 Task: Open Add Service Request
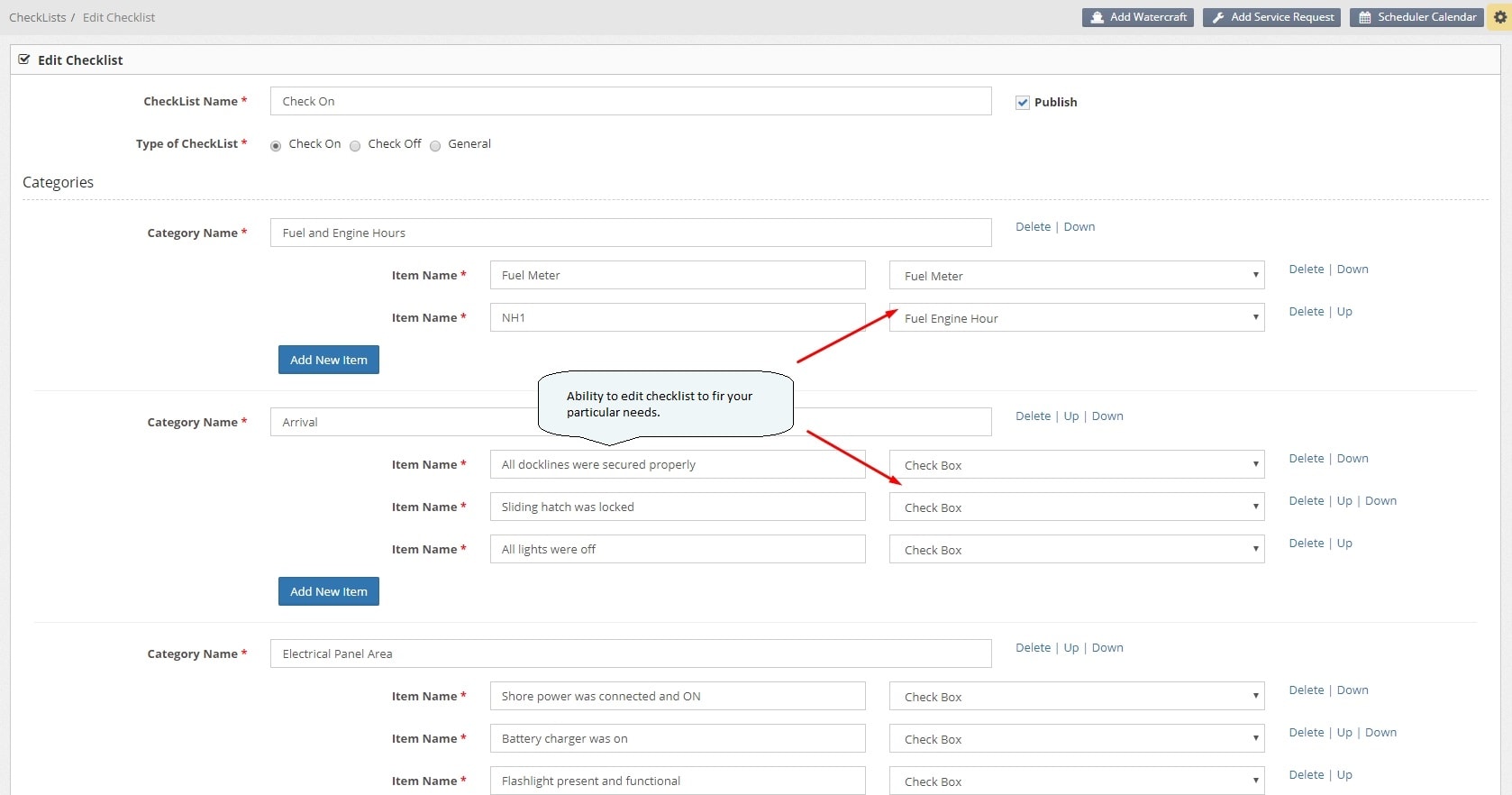(x=1271, y=17)
